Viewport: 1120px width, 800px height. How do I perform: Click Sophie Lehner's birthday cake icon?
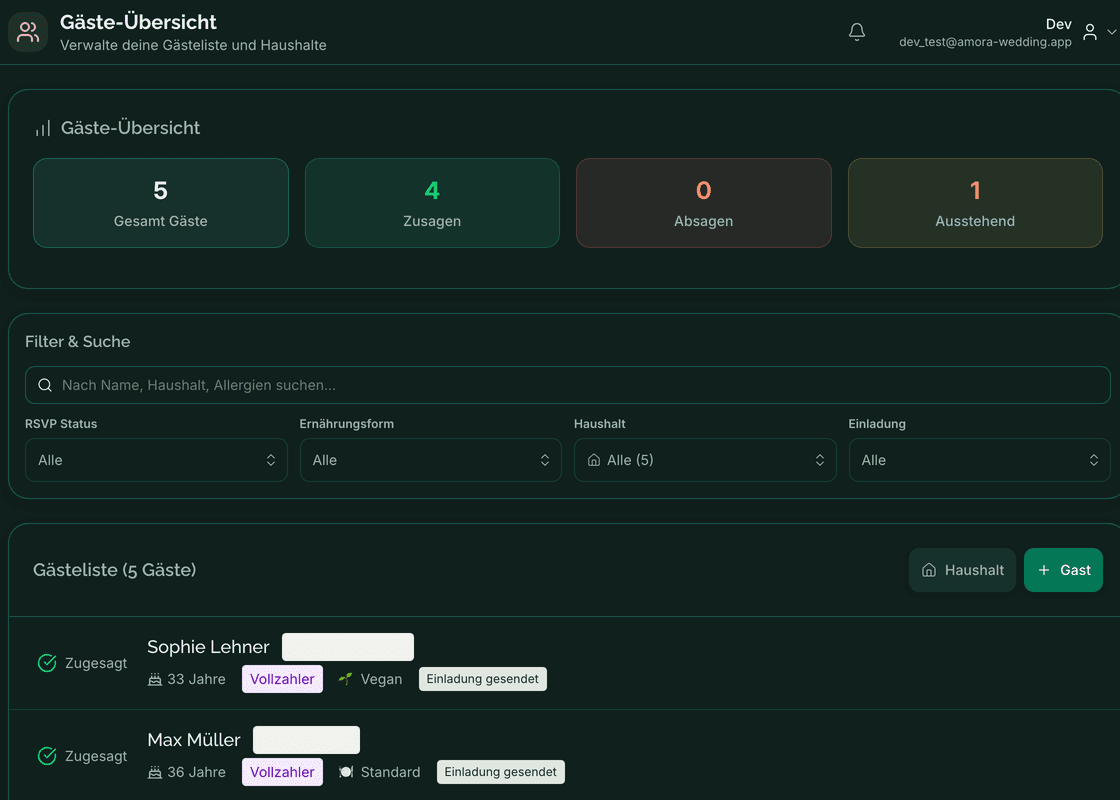154,679
